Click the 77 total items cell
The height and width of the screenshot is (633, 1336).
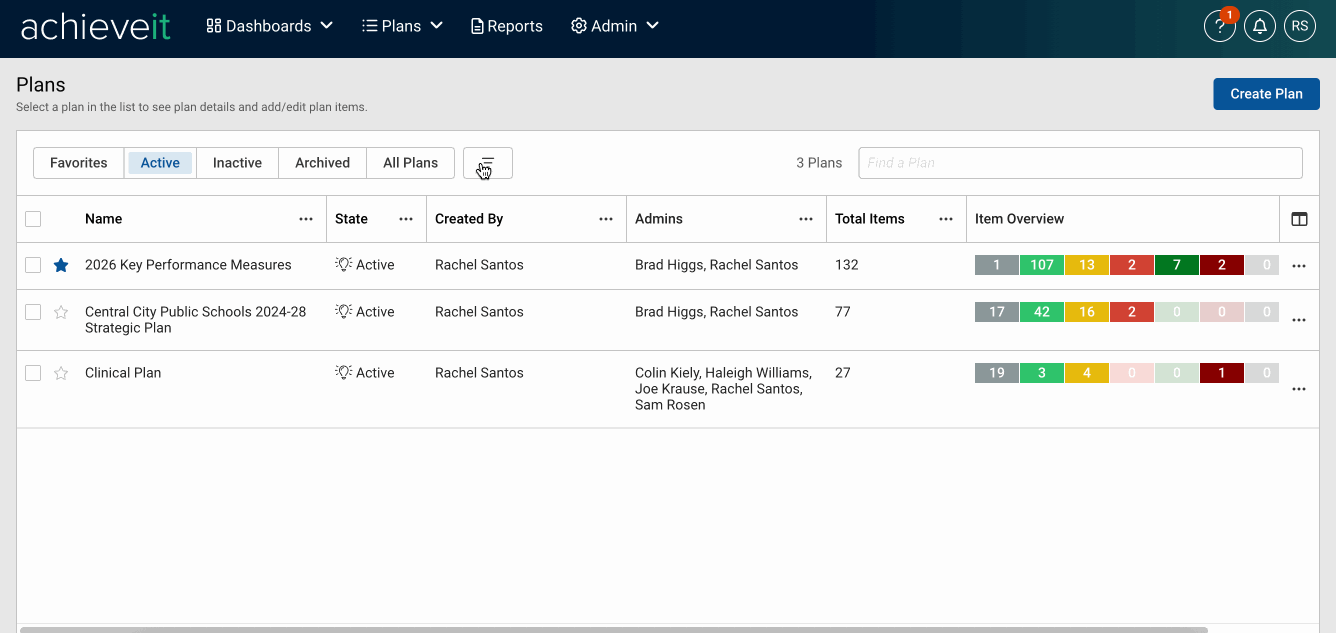843,312
